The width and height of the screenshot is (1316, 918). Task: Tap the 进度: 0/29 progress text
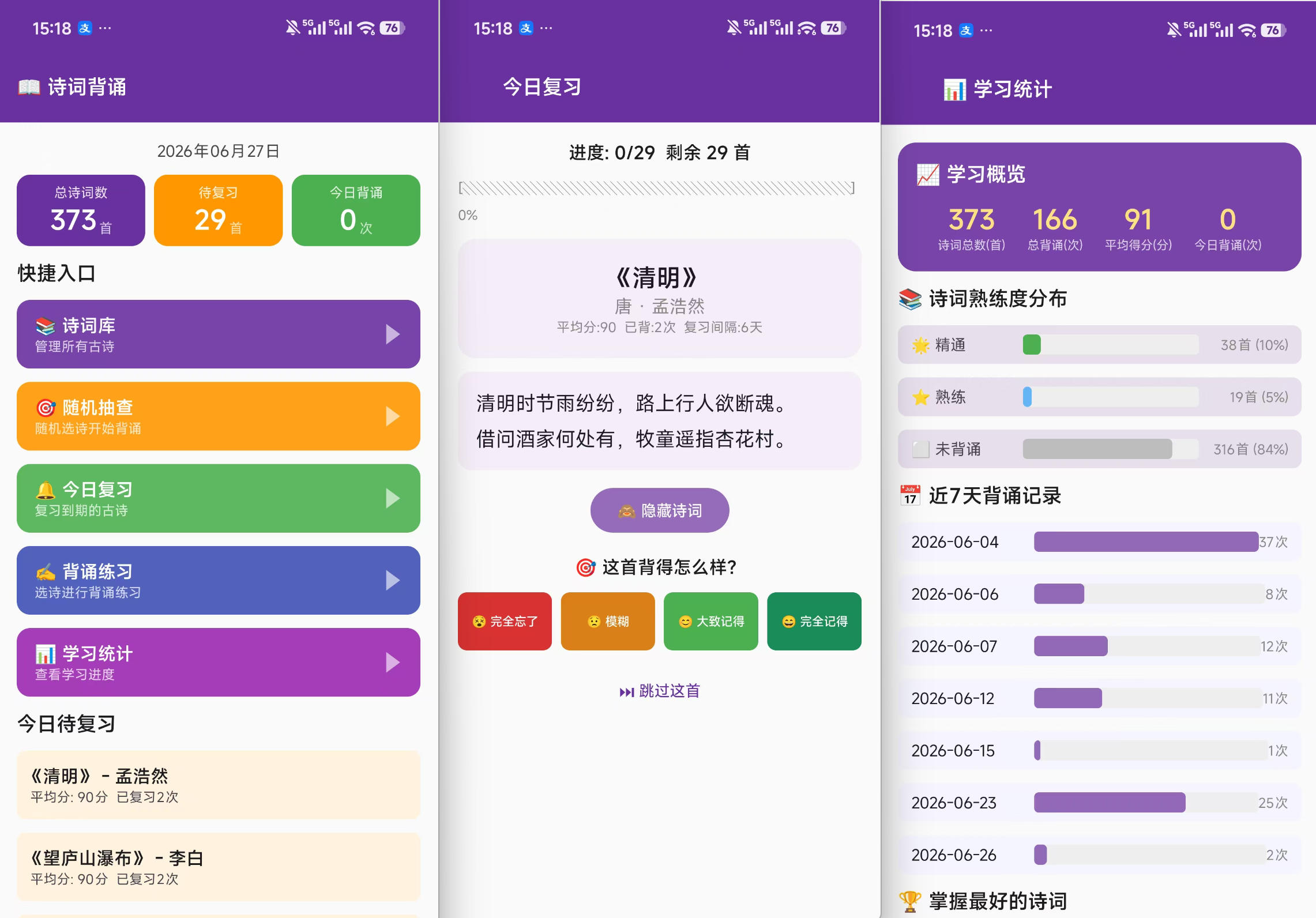pos(612,153)
